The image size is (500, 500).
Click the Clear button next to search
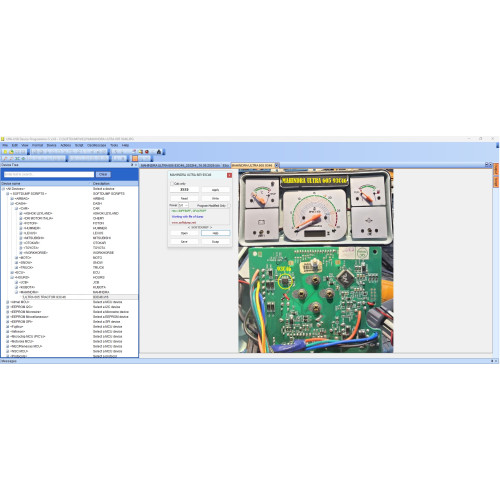(103, 174)
